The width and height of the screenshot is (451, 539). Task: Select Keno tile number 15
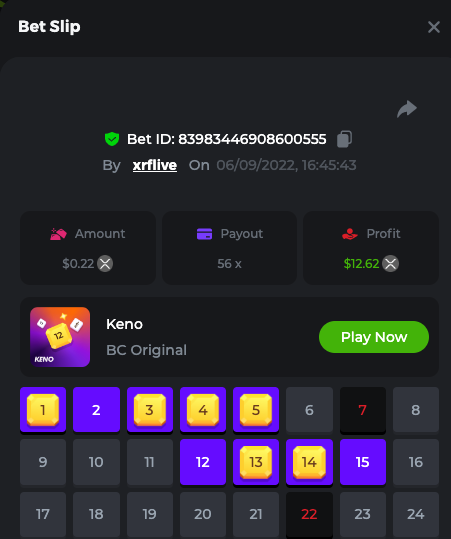coord(363,462)
